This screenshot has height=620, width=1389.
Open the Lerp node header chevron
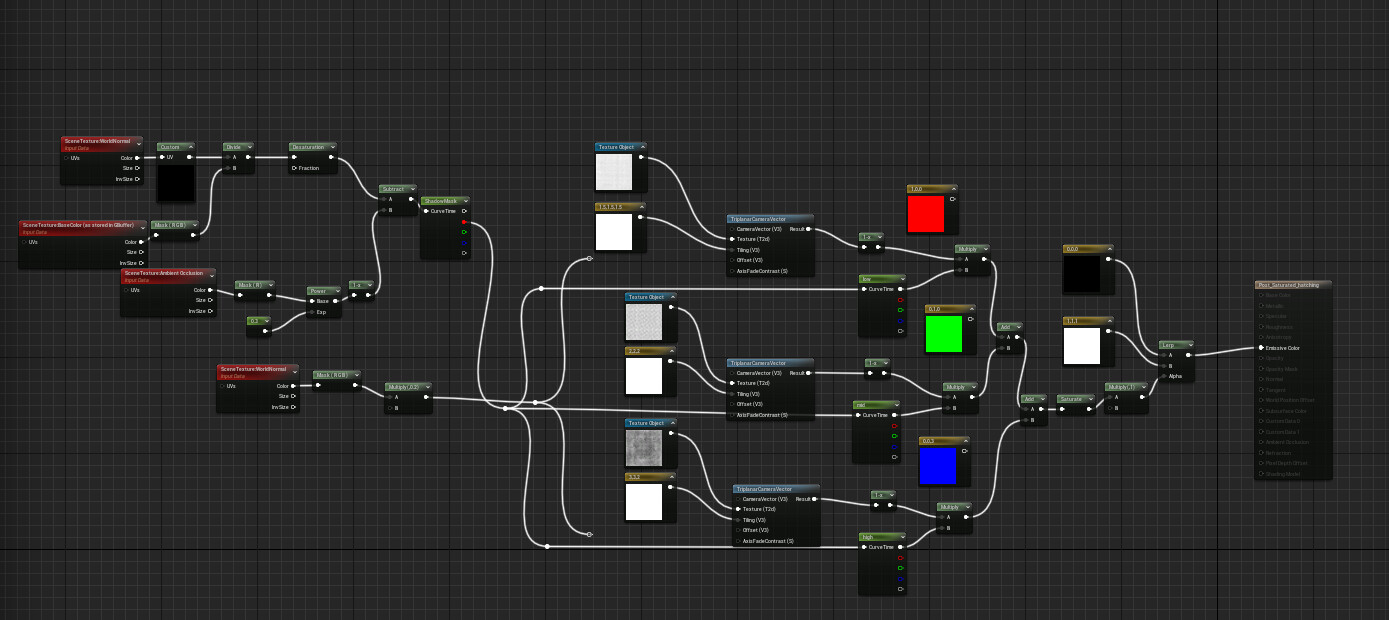[x=1190, y=343]
